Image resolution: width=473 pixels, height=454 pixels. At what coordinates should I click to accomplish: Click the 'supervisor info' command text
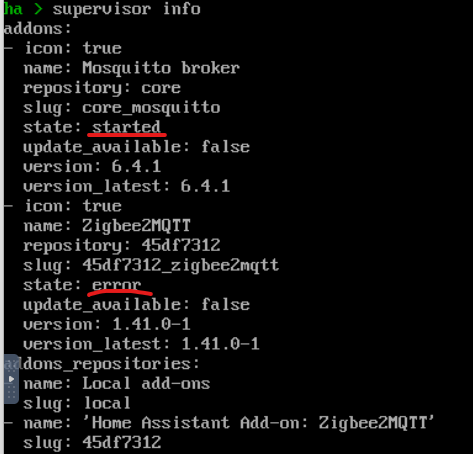pyautogui.click(x=126, y=9)
